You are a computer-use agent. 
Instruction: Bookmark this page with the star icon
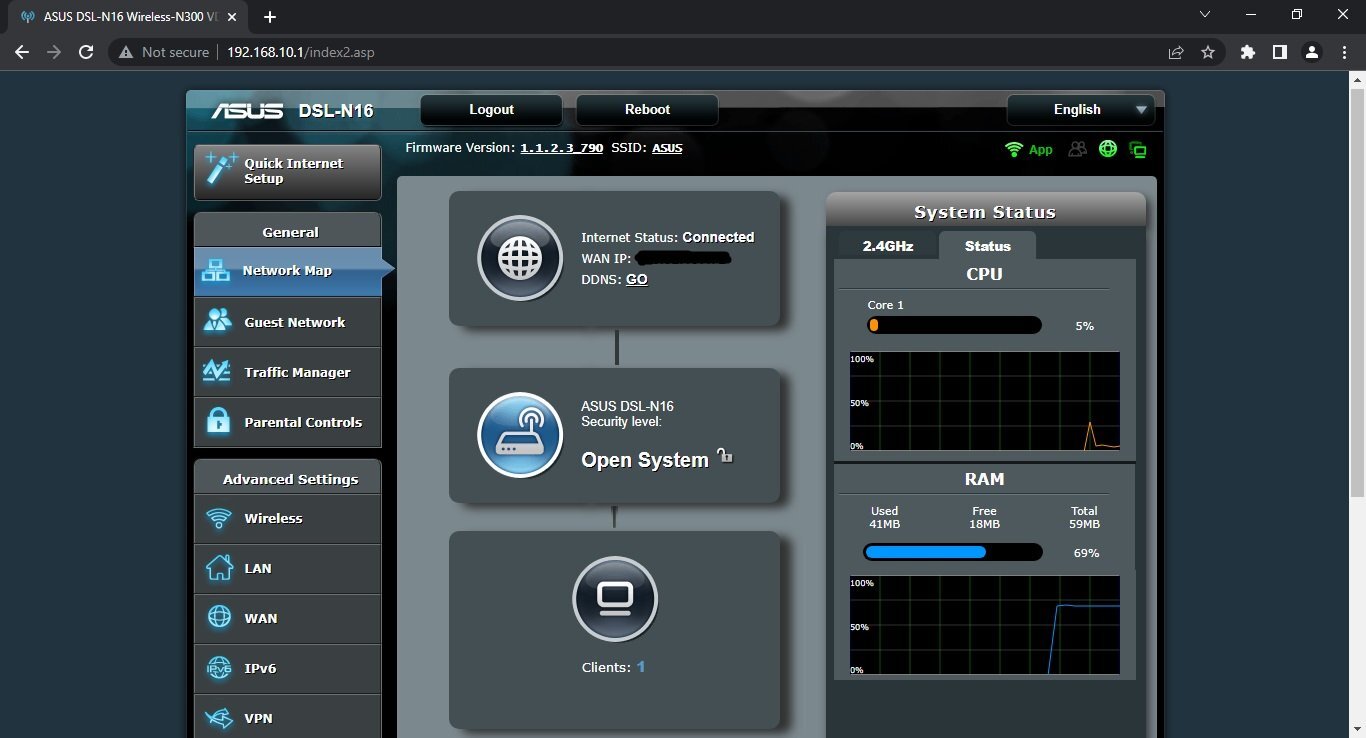click(x=1208, y=52)
